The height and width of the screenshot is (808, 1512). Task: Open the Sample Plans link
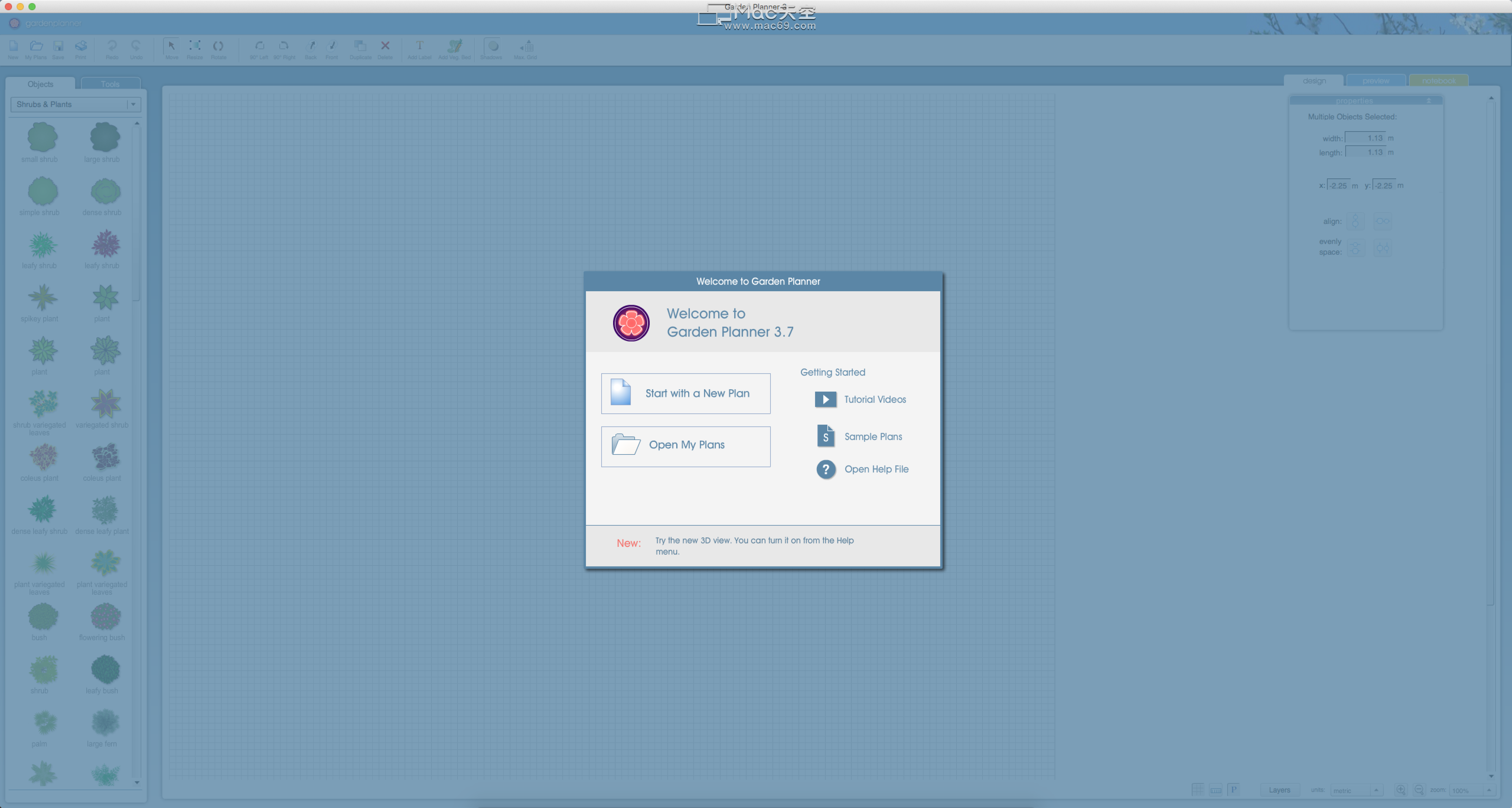(x=859, y=436)
